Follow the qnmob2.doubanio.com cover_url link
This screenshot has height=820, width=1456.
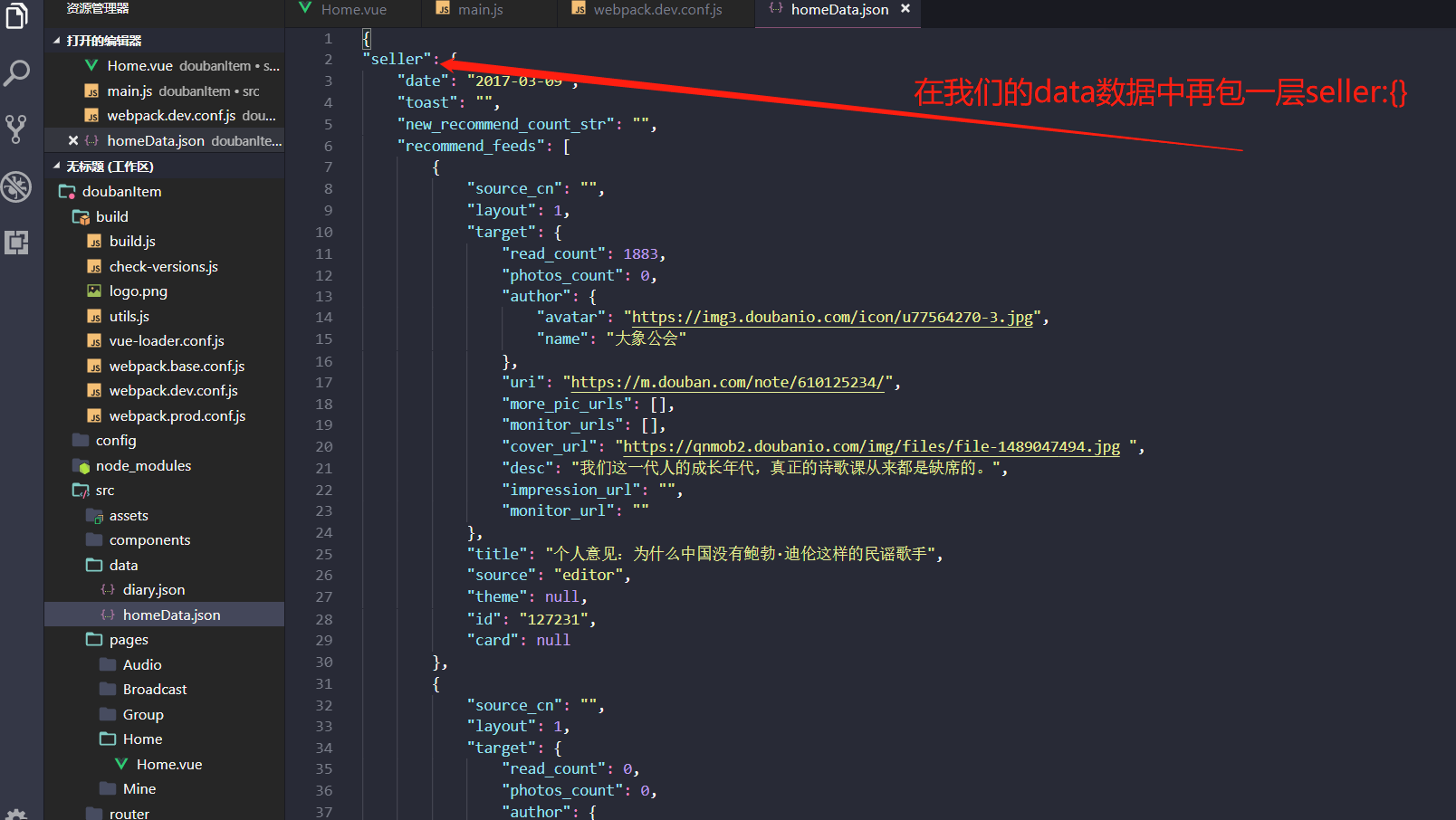point(871,447)
